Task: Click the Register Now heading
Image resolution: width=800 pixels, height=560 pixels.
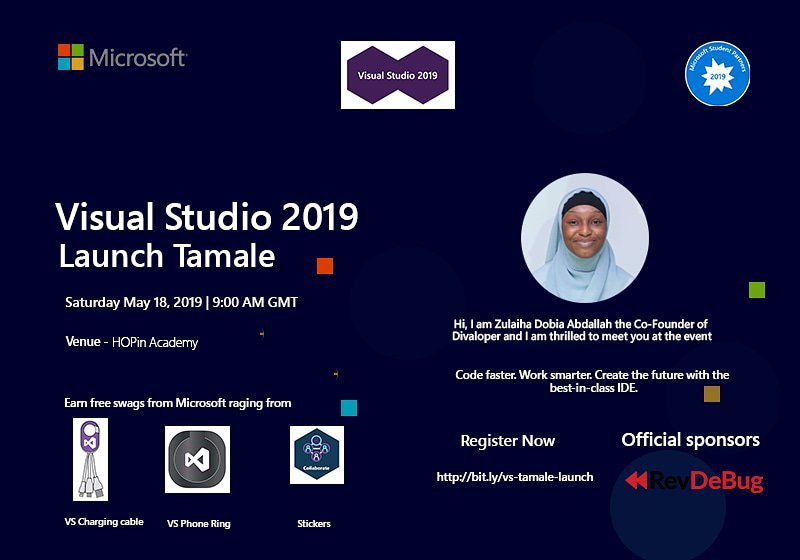Action: pos(508,441)
